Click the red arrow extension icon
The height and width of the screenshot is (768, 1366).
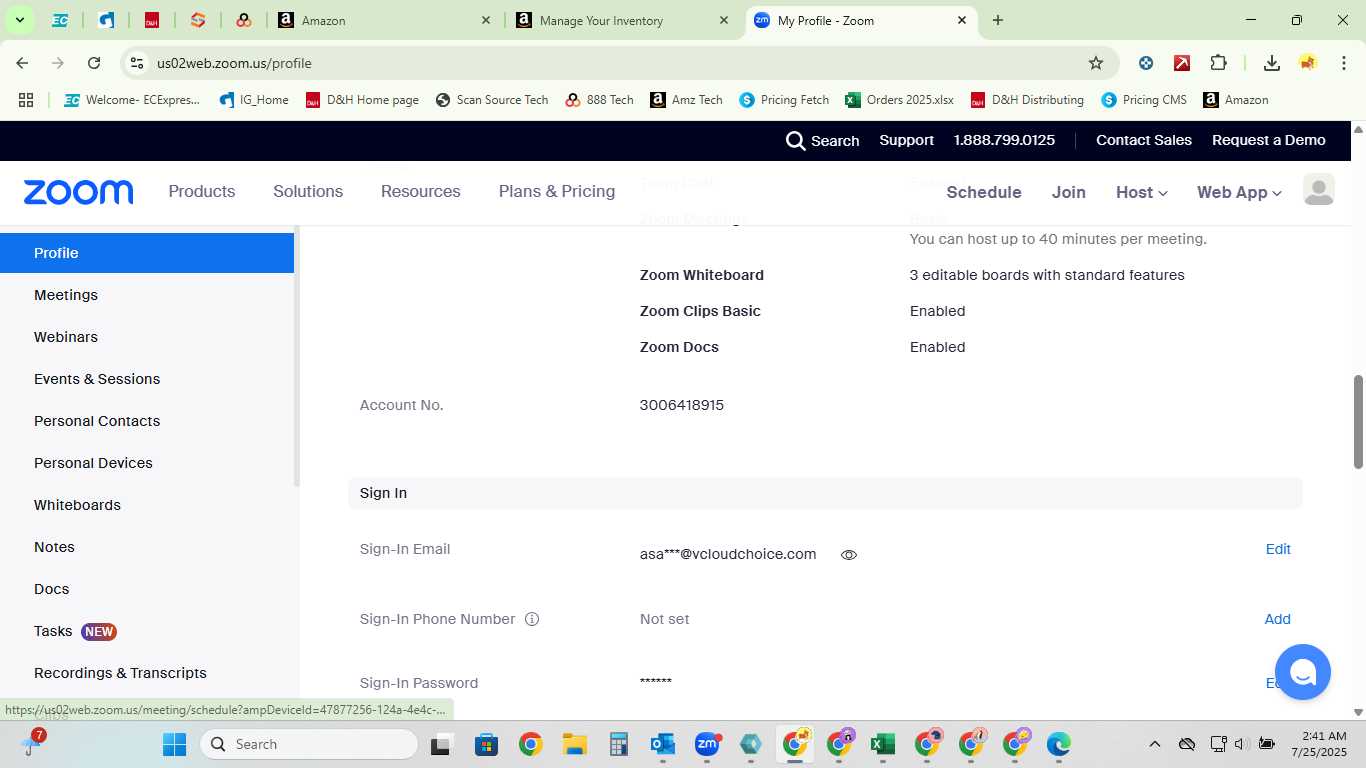pyautogui.click(x=1182, y=63)
